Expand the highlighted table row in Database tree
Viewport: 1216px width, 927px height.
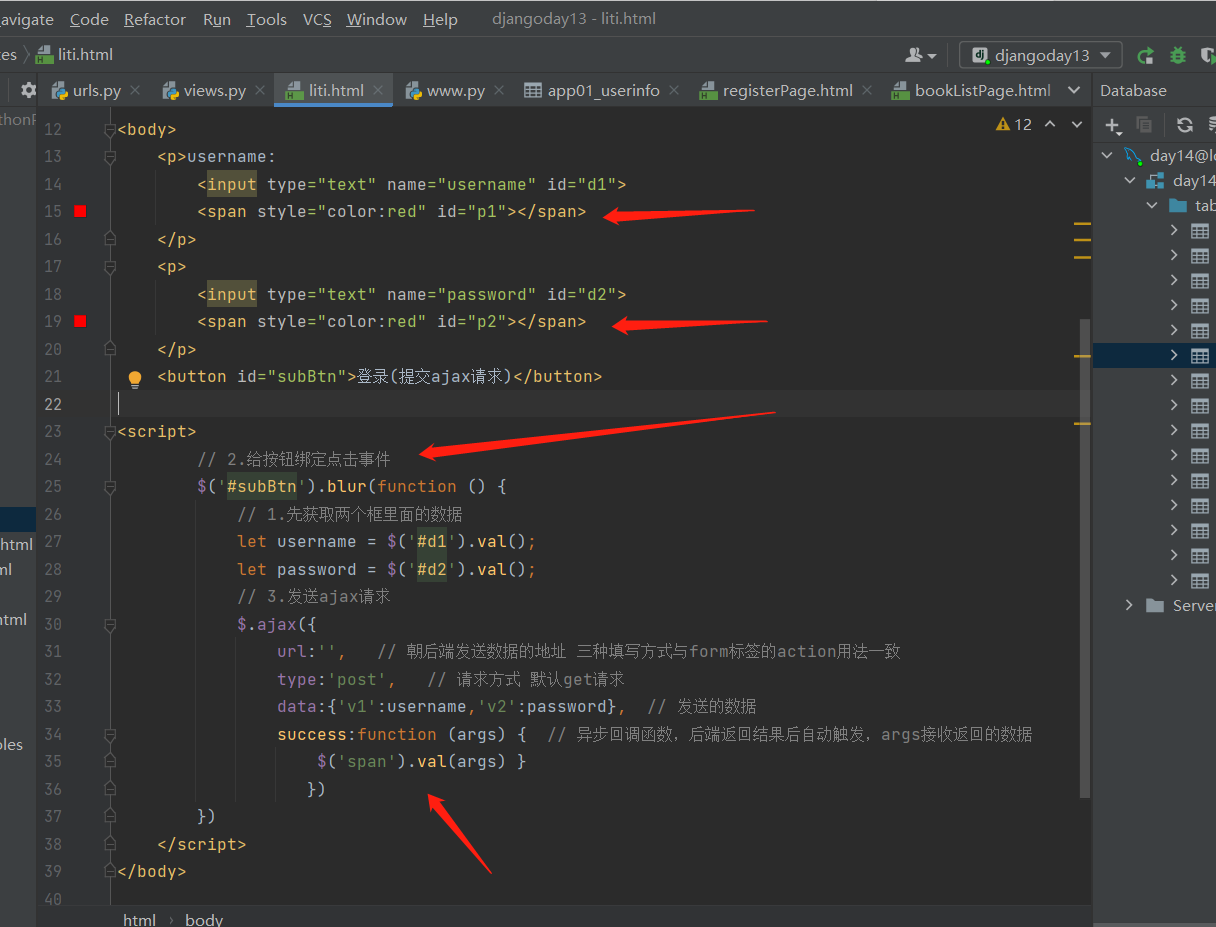1175,355
